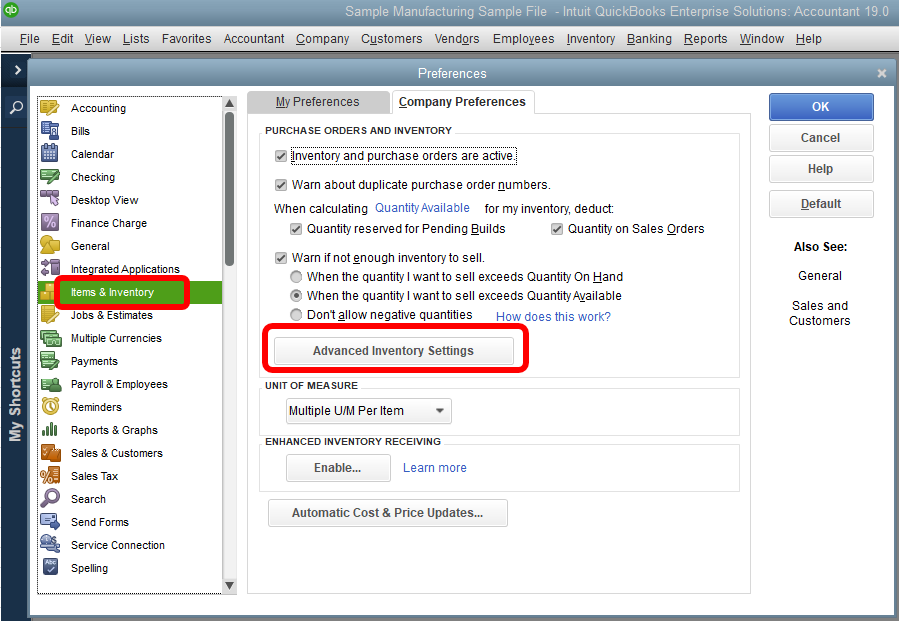Click the OK button
The height and width of the screenshot is (621, 899).
coord(821,107)
